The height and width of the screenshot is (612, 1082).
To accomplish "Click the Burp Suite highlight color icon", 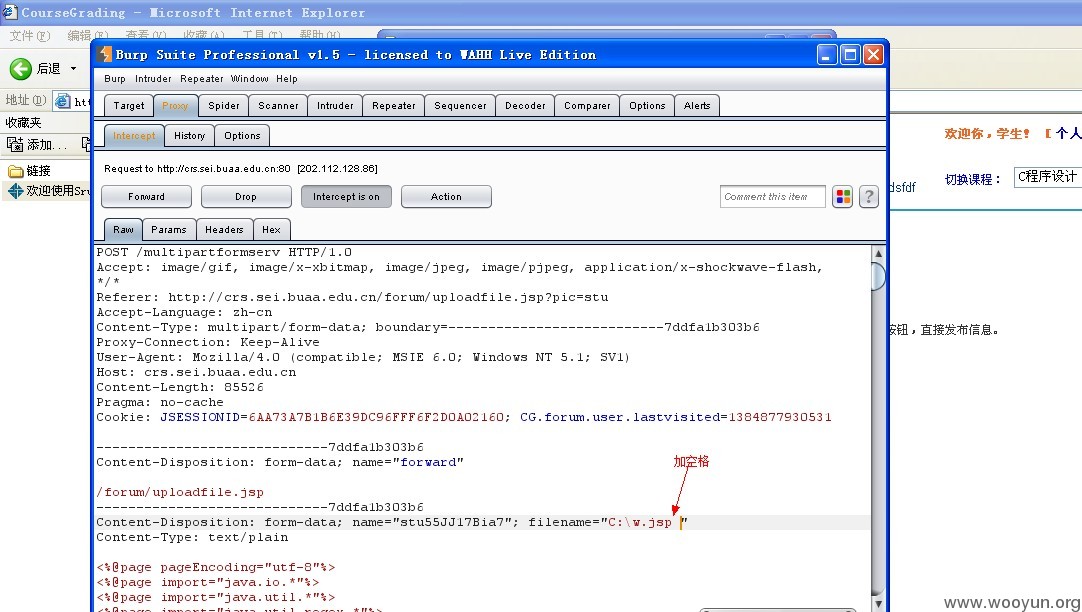I will pos(843,197).
